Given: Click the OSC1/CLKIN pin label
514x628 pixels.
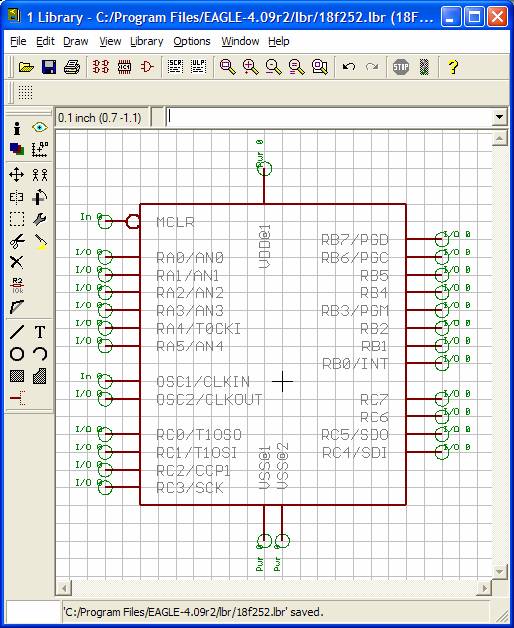Looking at the screenshot, I should (x=203, y=382).
